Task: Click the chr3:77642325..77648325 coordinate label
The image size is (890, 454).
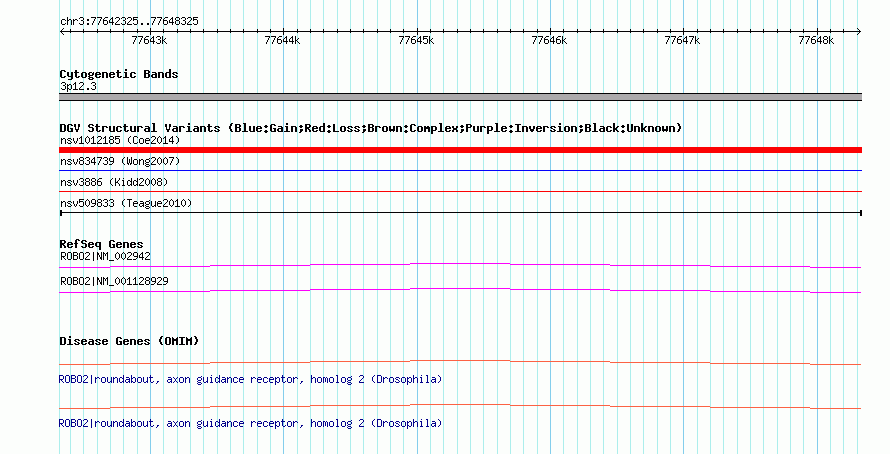Action: pyautogui.click(x=129, y=21)
